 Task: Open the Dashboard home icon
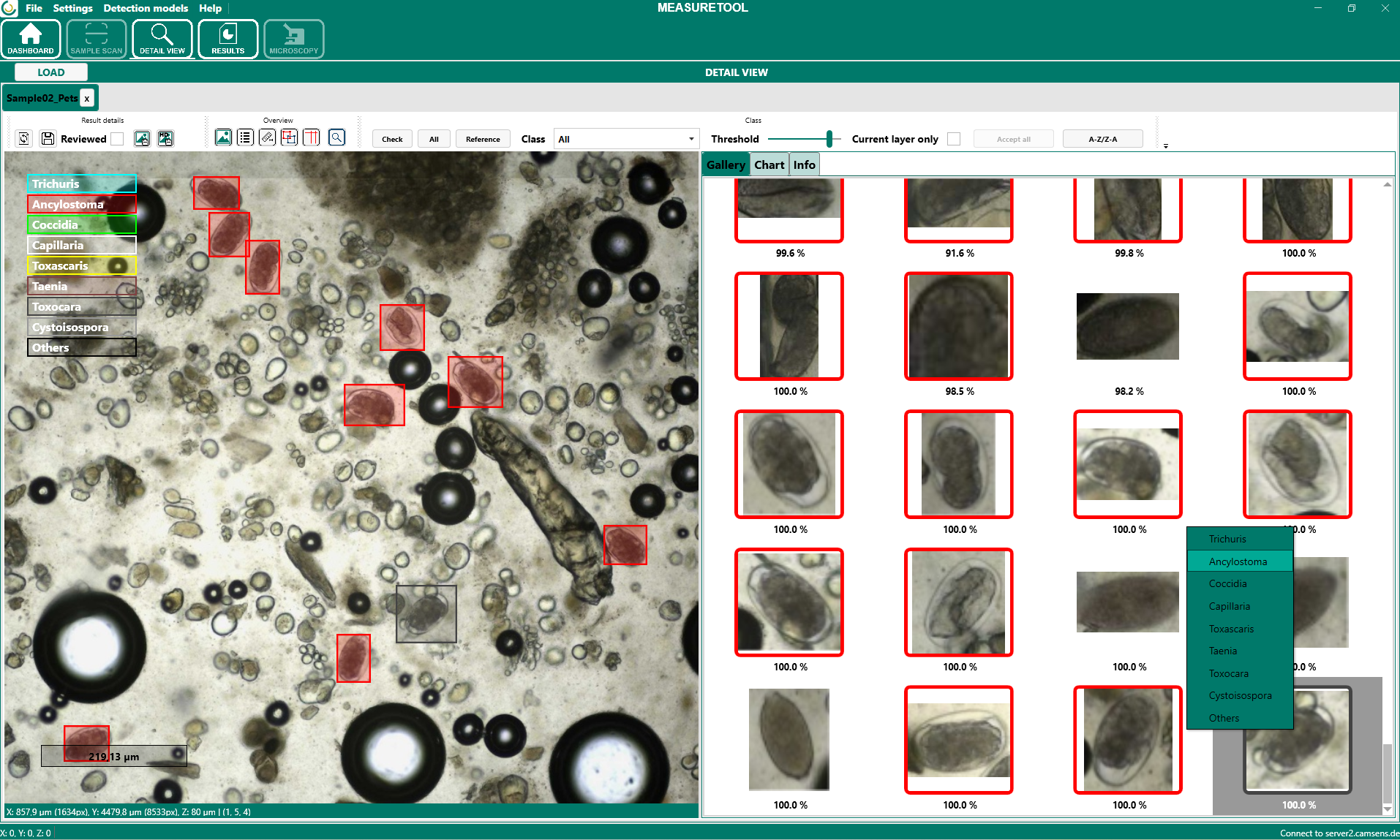click(x=31, y=39)
